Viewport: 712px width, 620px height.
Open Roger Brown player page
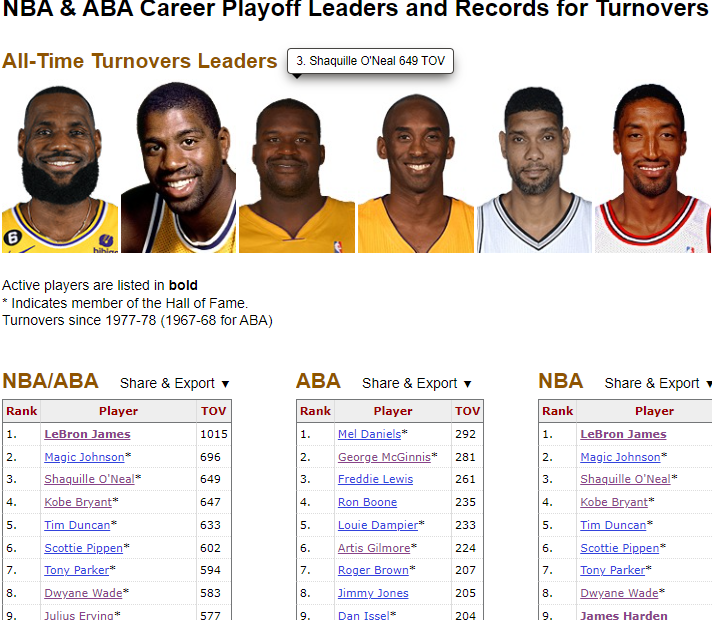(373, 570)
